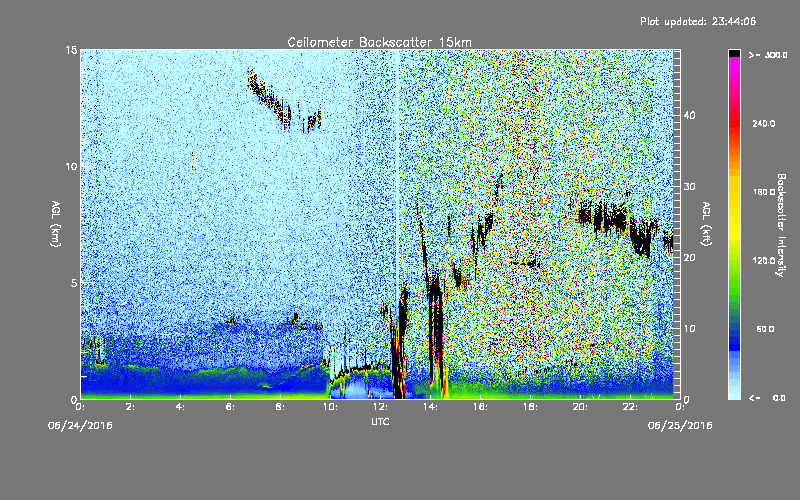Click the start date label 06/24/2016
The width and height of the screenshot is (800, 500).
[80, 426]
